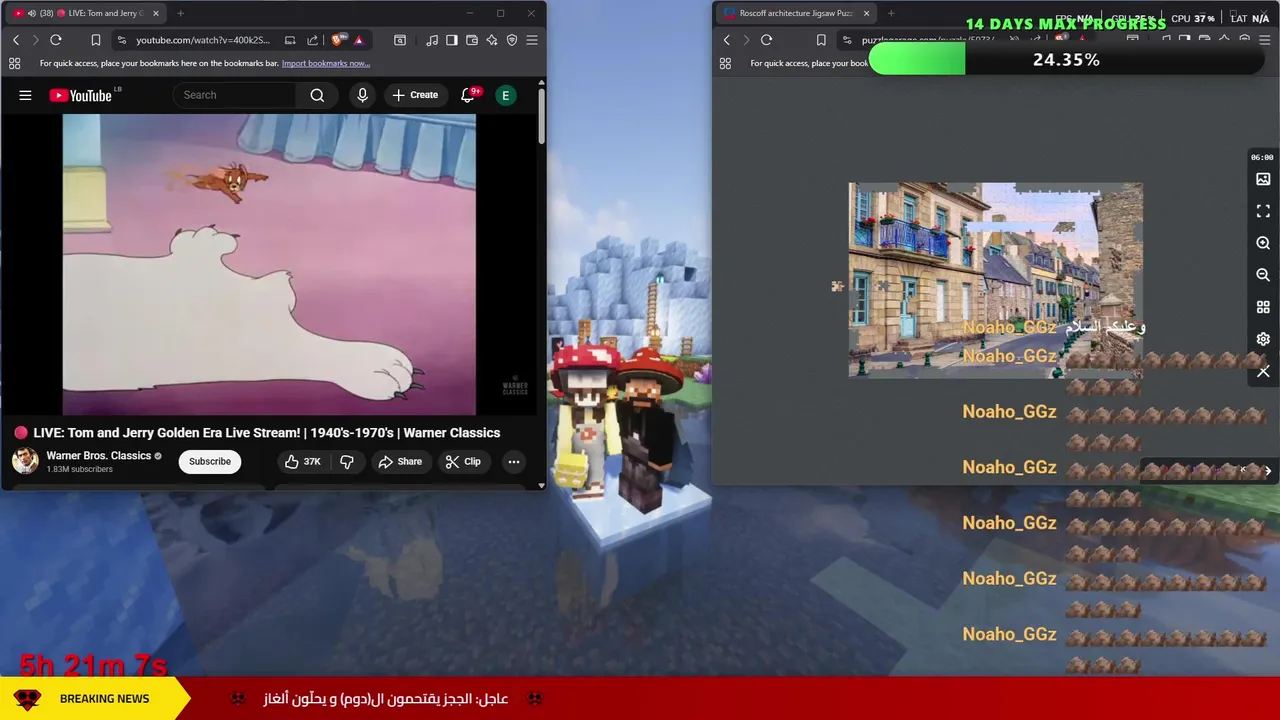Open Brave Shields lion icon in YouTube window
Screen dimensions: 1280x720
point(338,40)
